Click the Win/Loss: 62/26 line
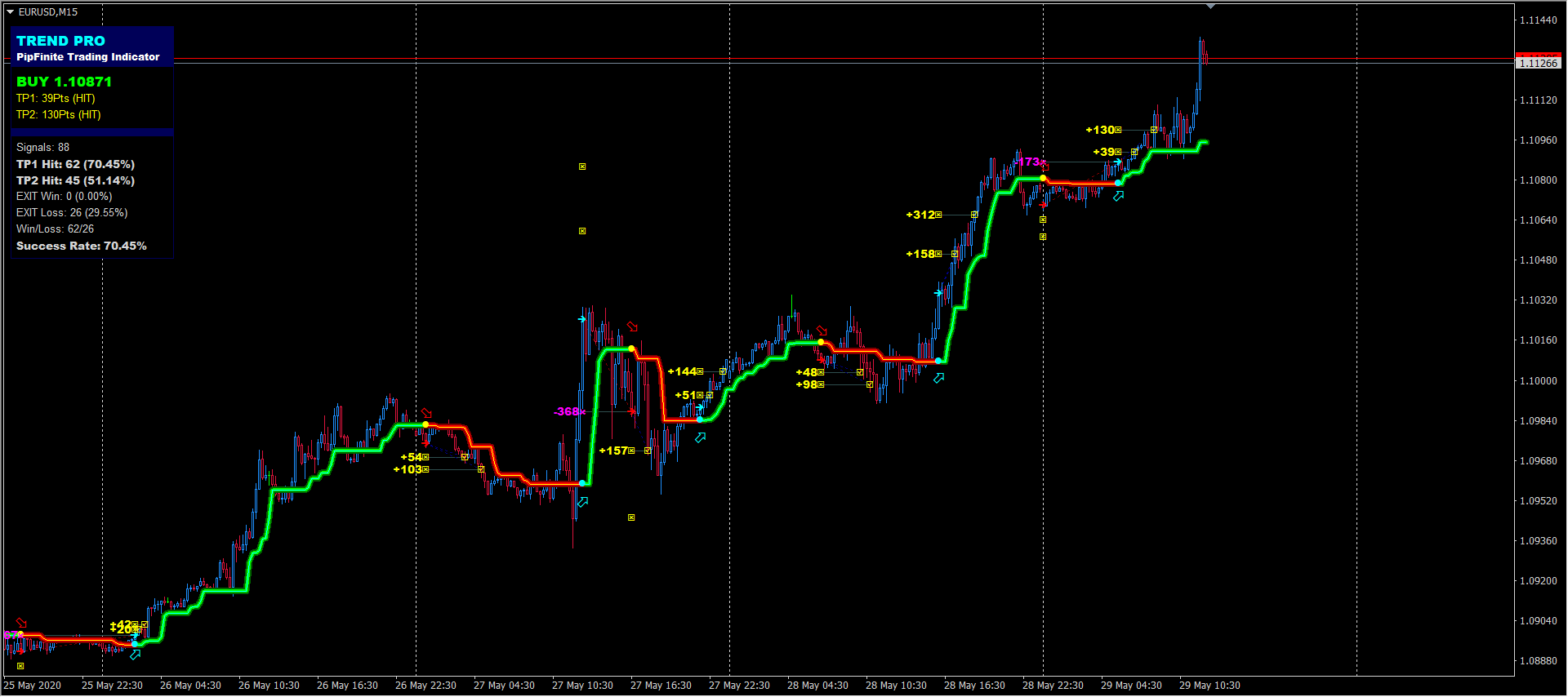The image size is (1568, 697). pyautogui.click(x=55, y=229)
